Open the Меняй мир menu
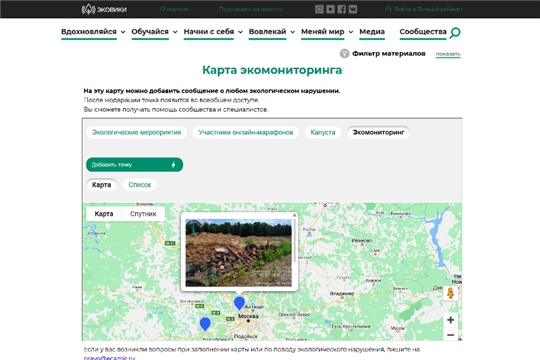 click(323, 32)
